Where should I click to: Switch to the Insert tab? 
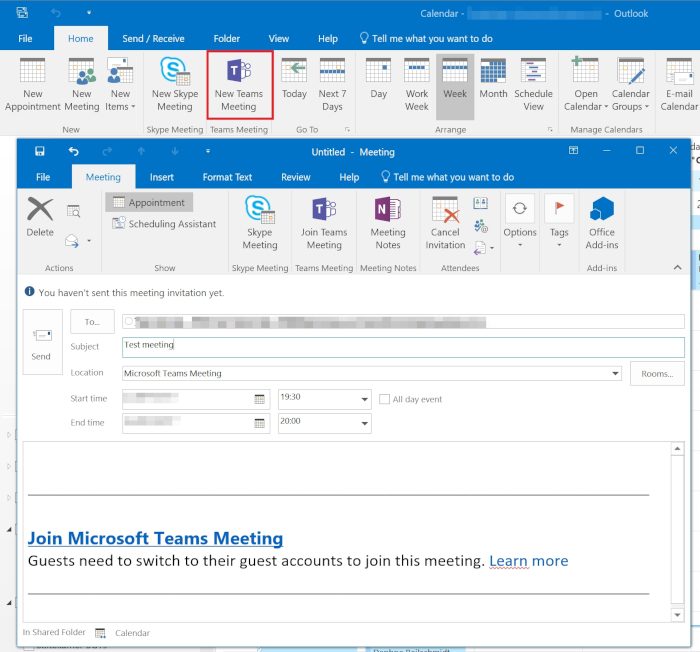[161, 177]
